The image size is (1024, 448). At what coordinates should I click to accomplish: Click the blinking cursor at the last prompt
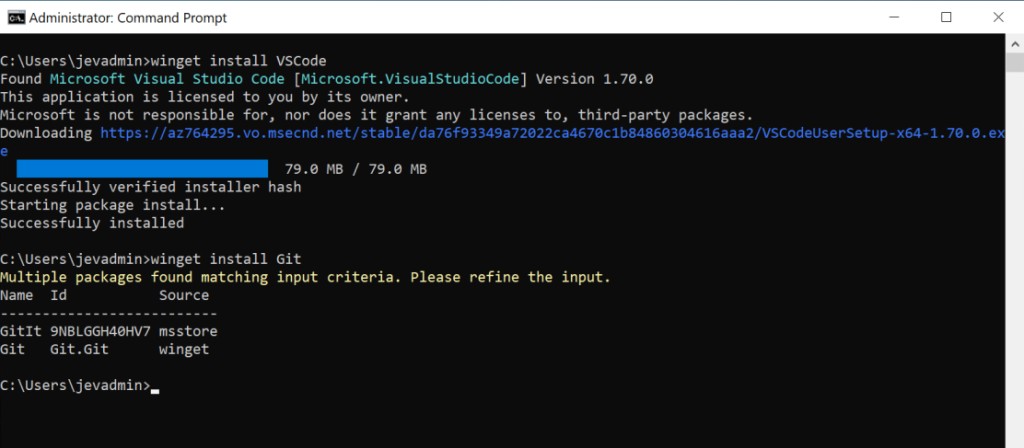(155, 386)
